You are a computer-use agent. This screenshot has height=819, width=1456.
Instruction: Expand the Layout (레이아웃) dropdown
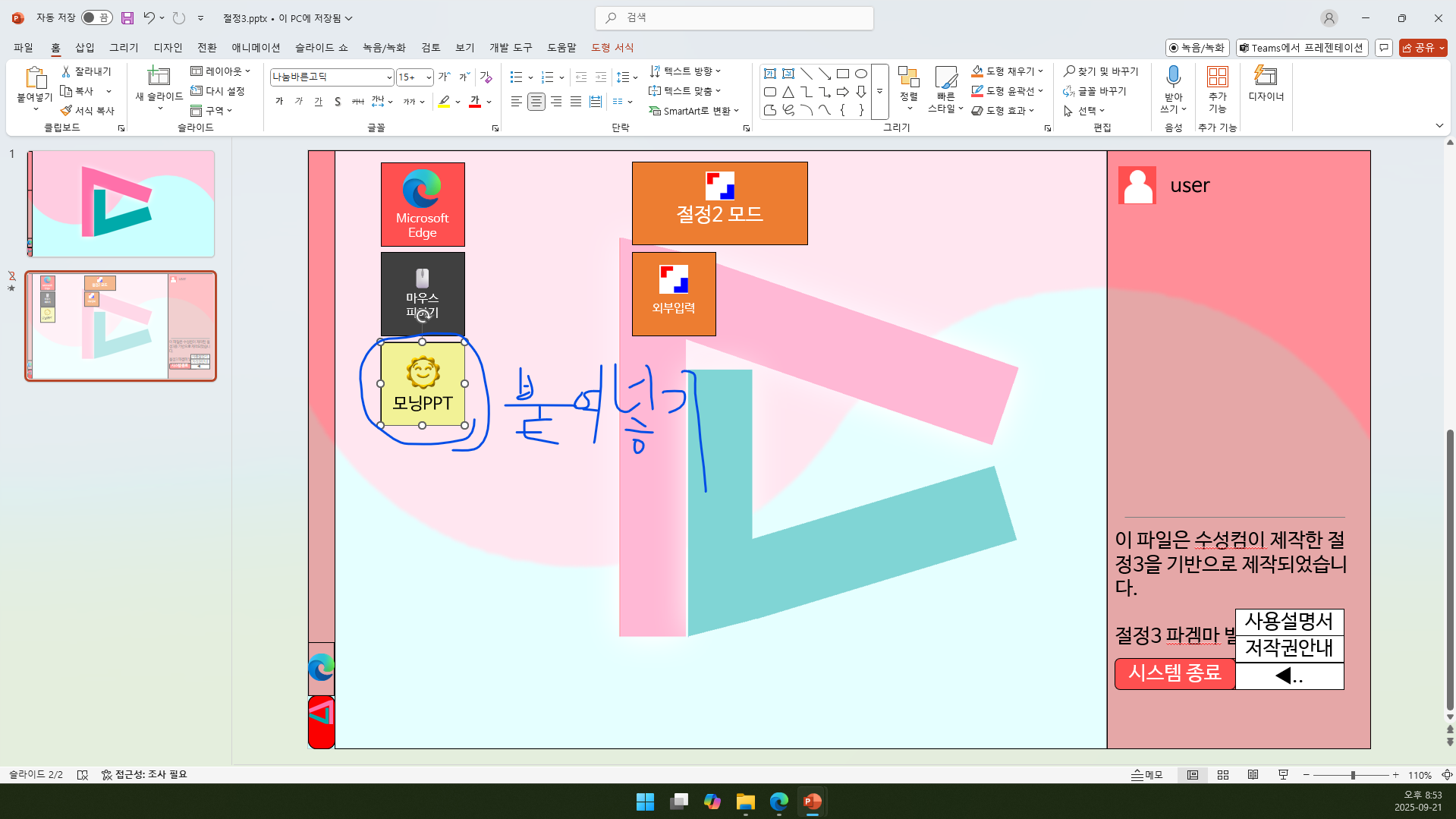click(x=247, y=71)
